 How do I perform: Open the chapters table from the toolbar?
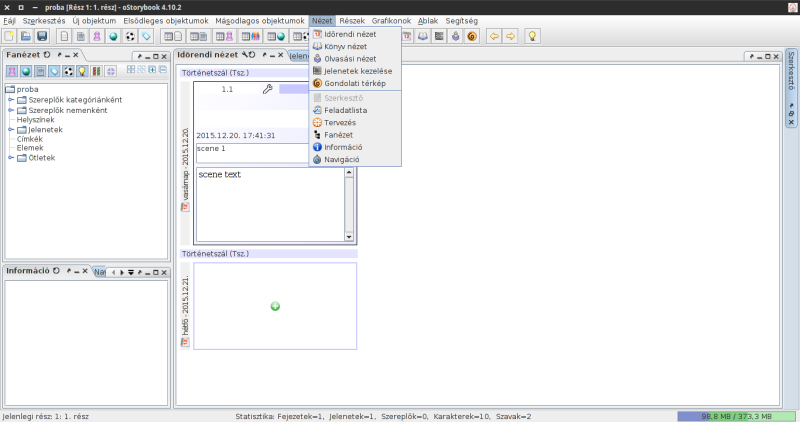(198, 36)
